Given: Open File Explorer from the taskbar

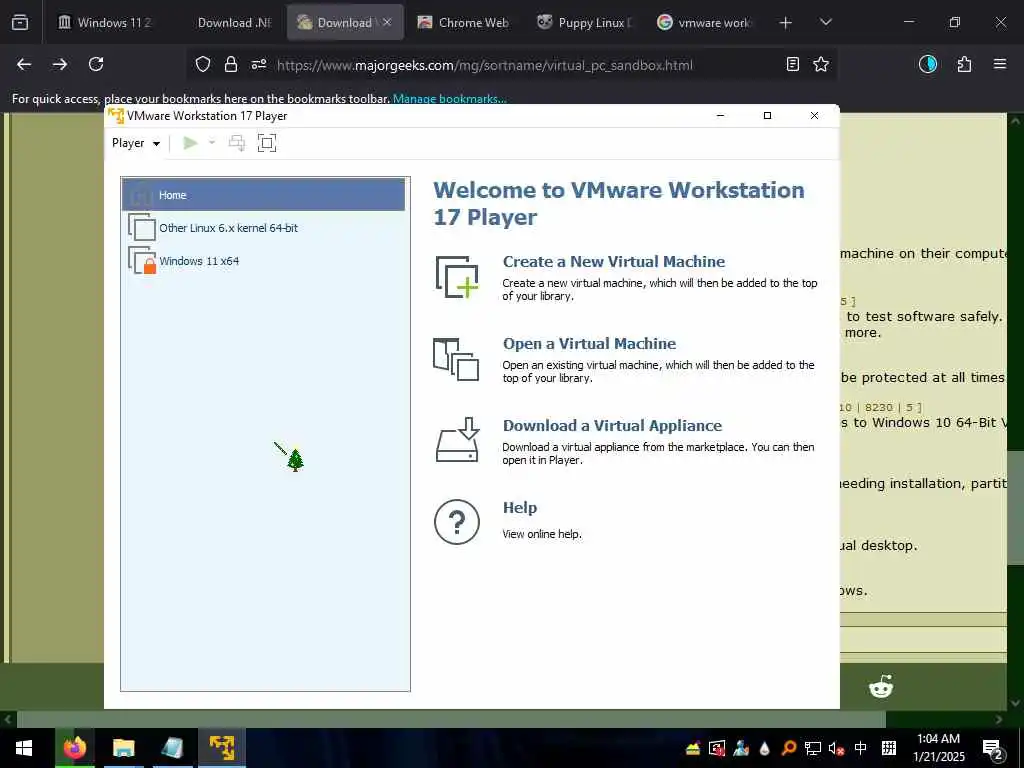Looking at the screenshot, I should tap(123, 748).
